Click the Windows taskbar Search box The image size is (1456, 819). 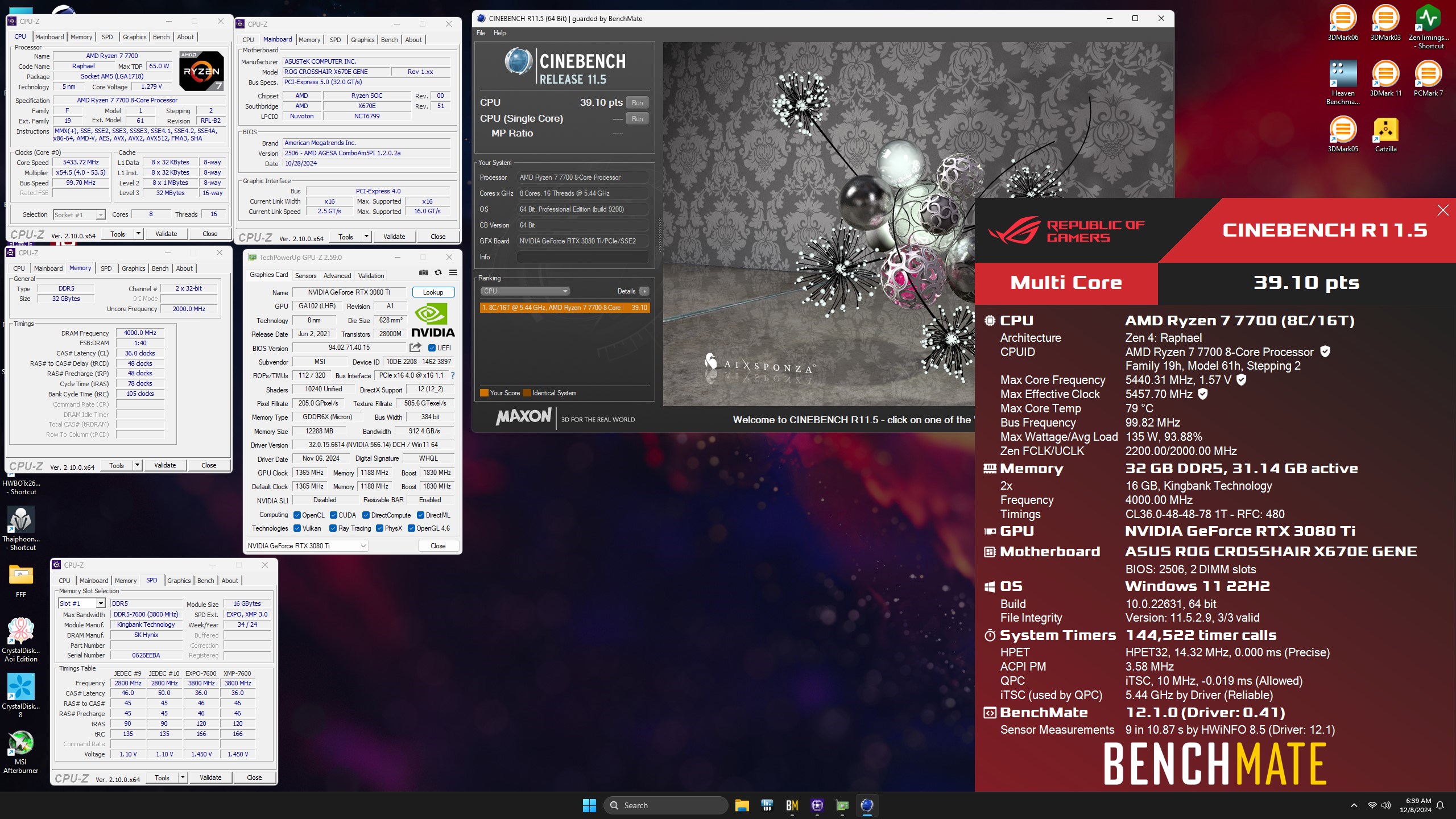665,805
